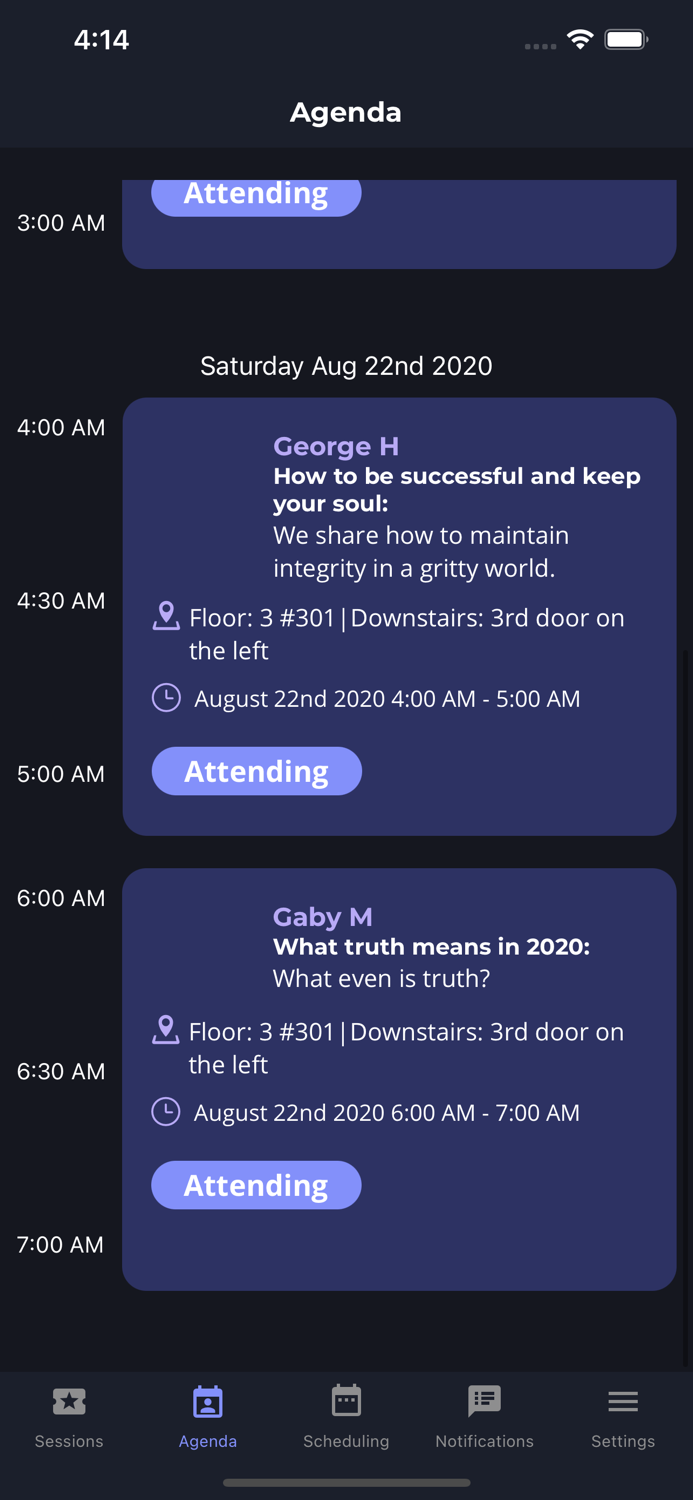Toggle the partially visible Attending button at top
The image size is (693, 1500).
256,196
